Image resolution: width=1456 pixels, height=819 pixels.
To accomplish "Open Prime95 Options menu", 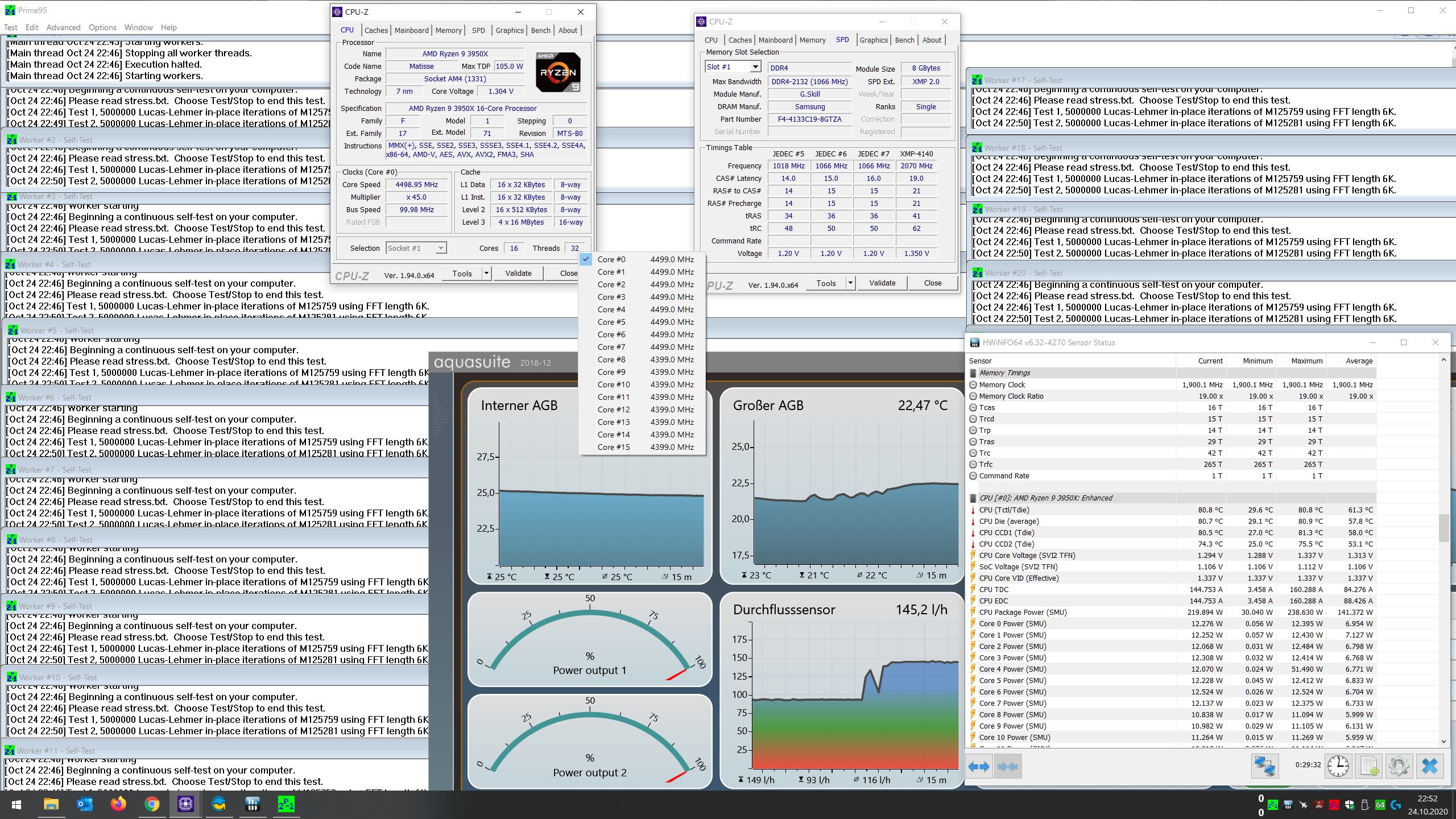I will [x=102, y=27].
